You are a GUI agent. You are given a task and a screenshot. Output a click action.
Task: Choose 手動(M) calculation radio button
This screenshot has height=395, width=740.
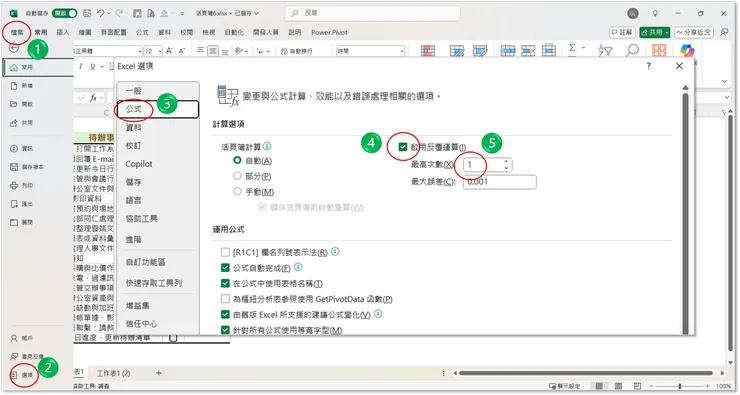(237, 192)
